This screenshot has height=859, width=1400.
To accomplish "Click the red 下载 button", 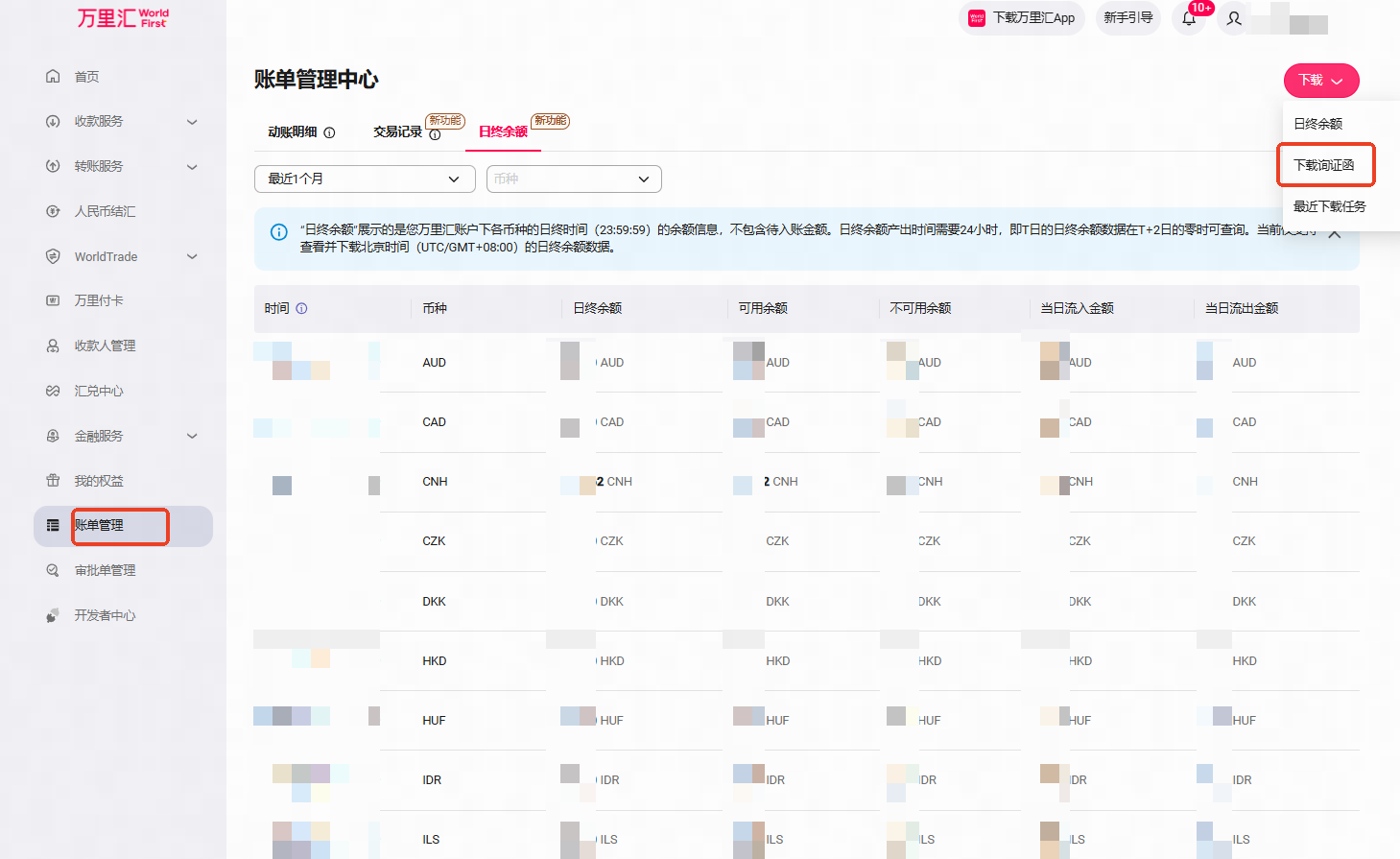I will coord(1321,81).
